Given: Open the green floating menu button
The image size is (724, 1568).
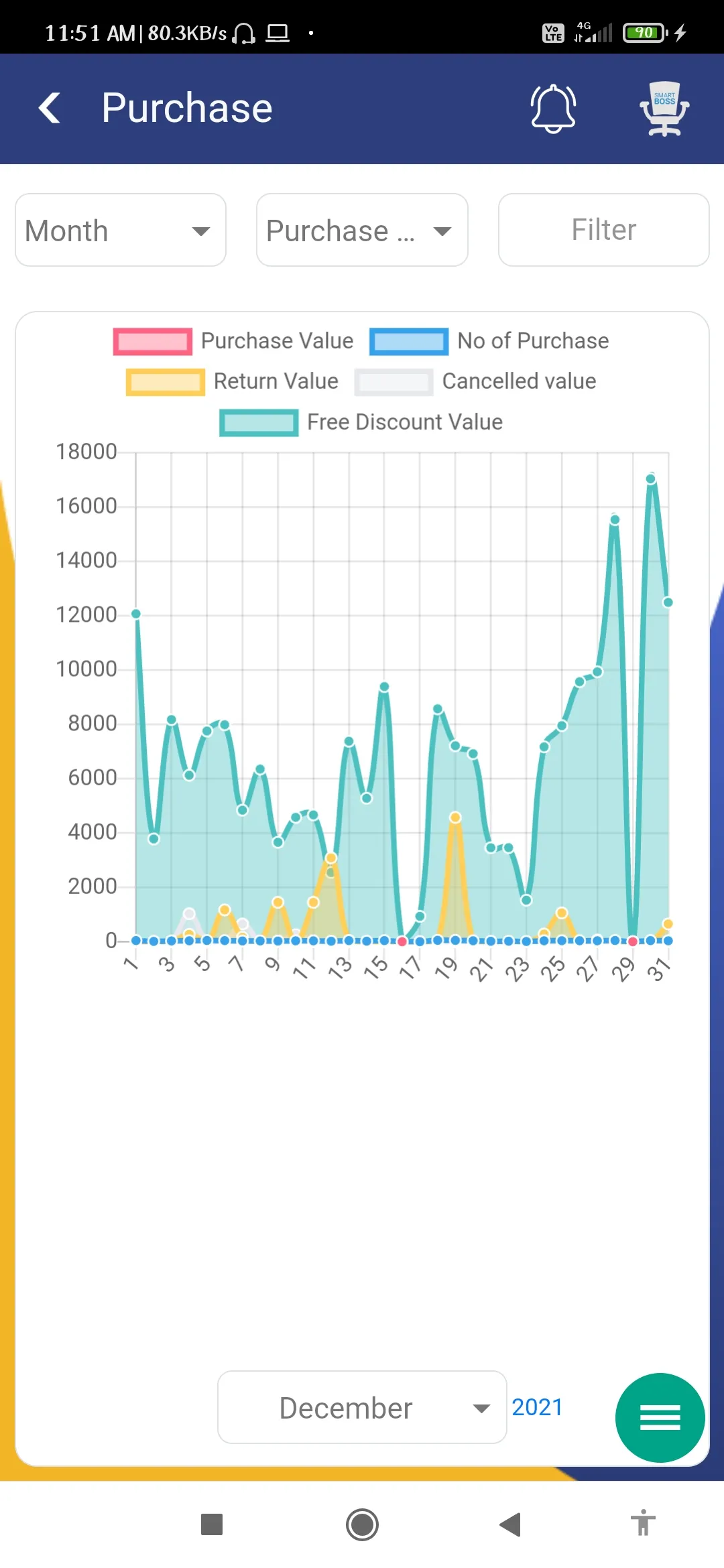Looking at the screenshot, I should click(x=660, y=1417).
